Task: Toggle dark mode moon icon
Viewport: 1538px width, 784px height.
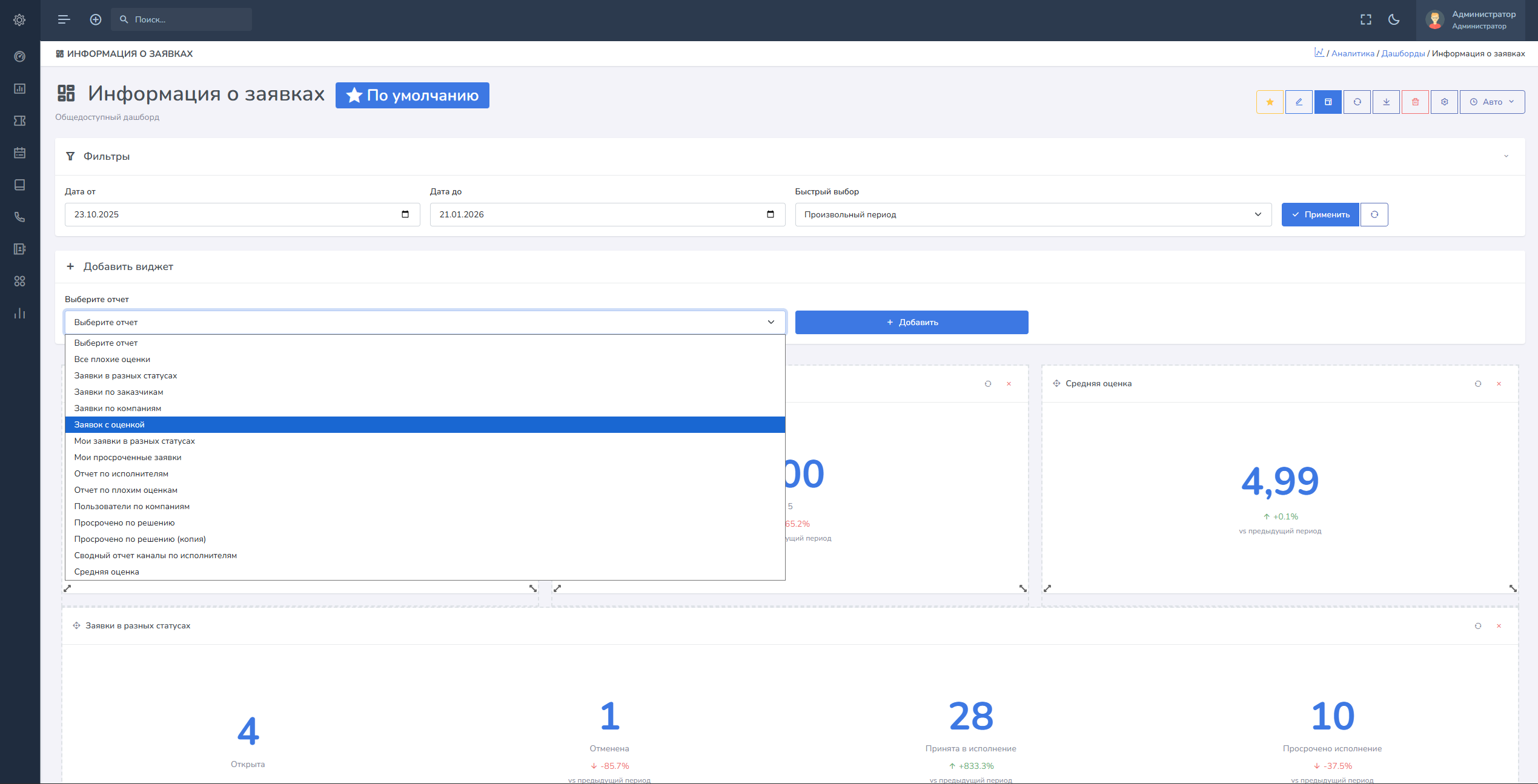Action: (x=1394, y=19)
